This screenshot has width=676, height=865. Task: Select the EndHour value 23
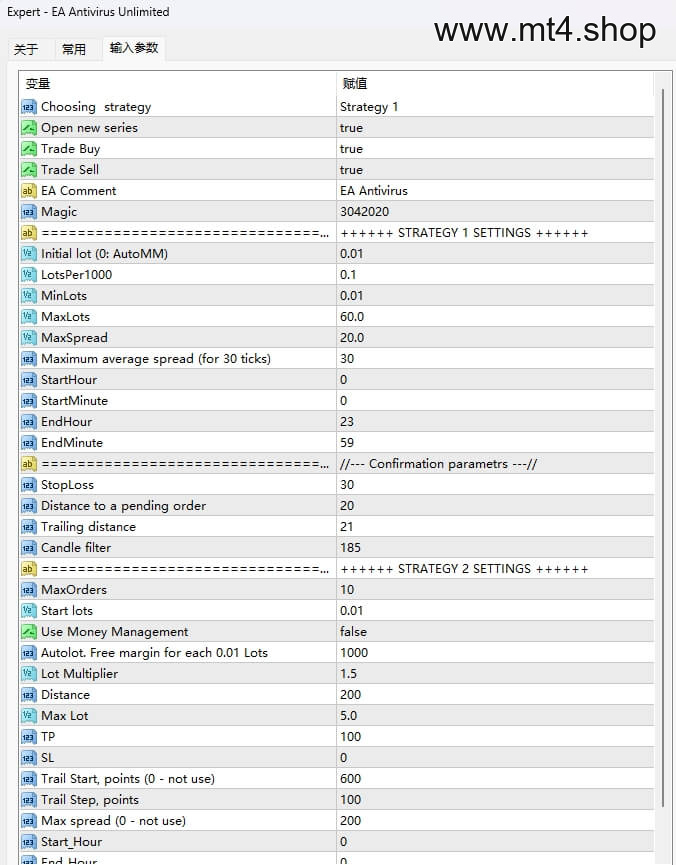347,422
